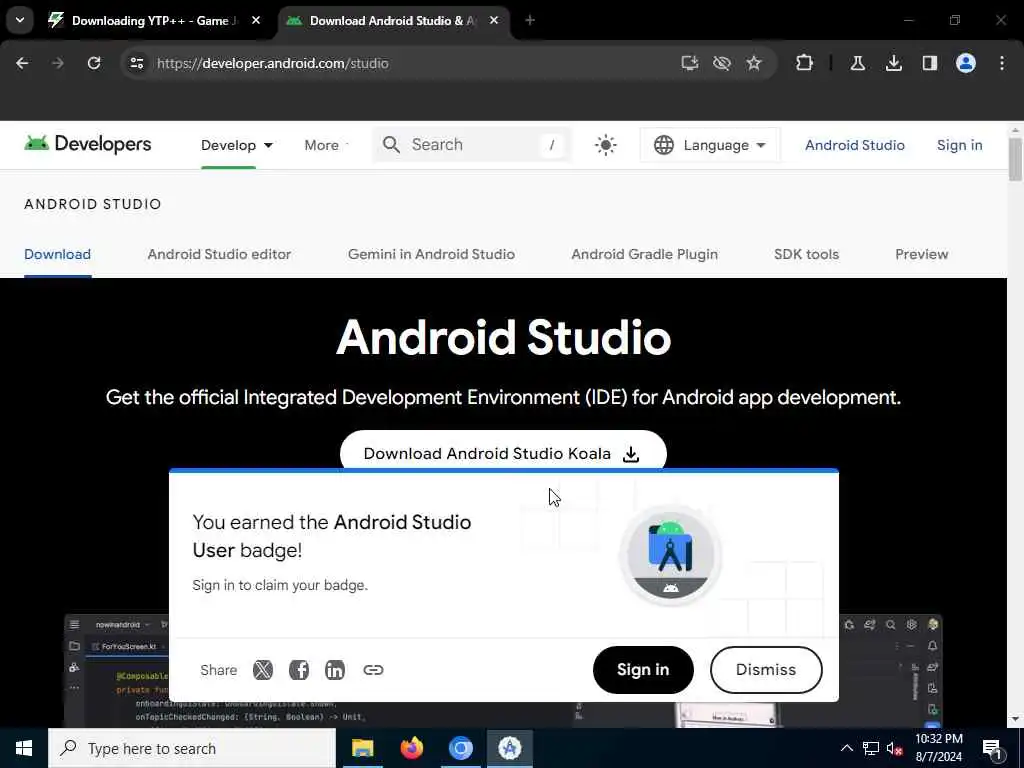Click the taskbar search box
The width and height of the screenshot is (1024, 768).
point(192,748)
